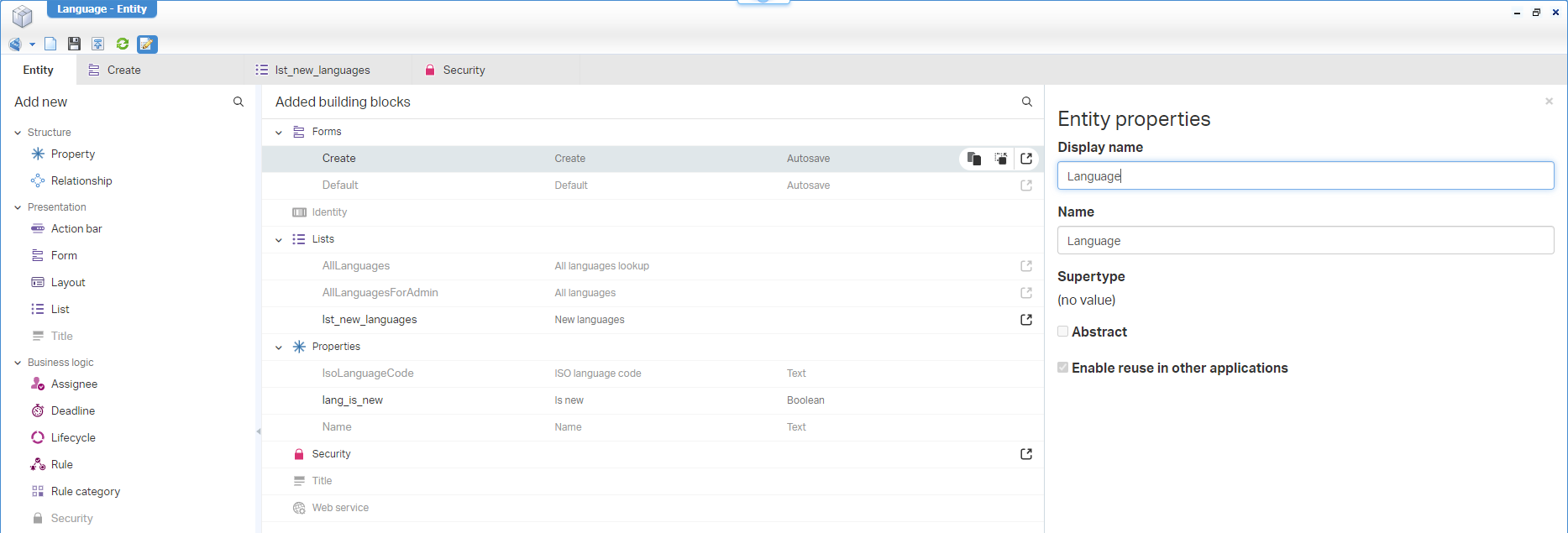The image size is (1568, 533).
Task: Collapse the Properties group in building blocks
Action: point(279,347)
